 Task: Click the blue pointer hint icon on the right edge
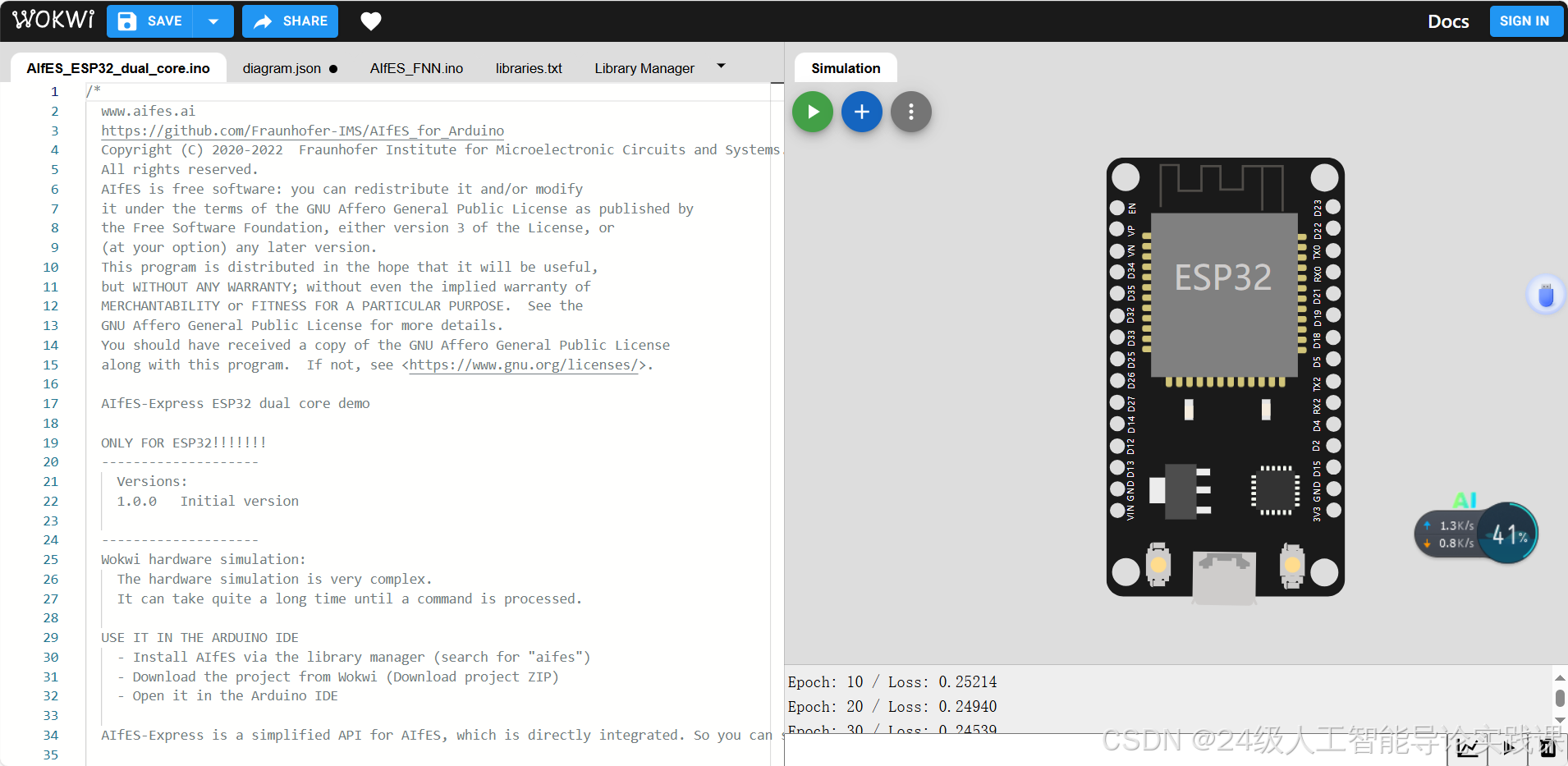tap(1546, 294)
